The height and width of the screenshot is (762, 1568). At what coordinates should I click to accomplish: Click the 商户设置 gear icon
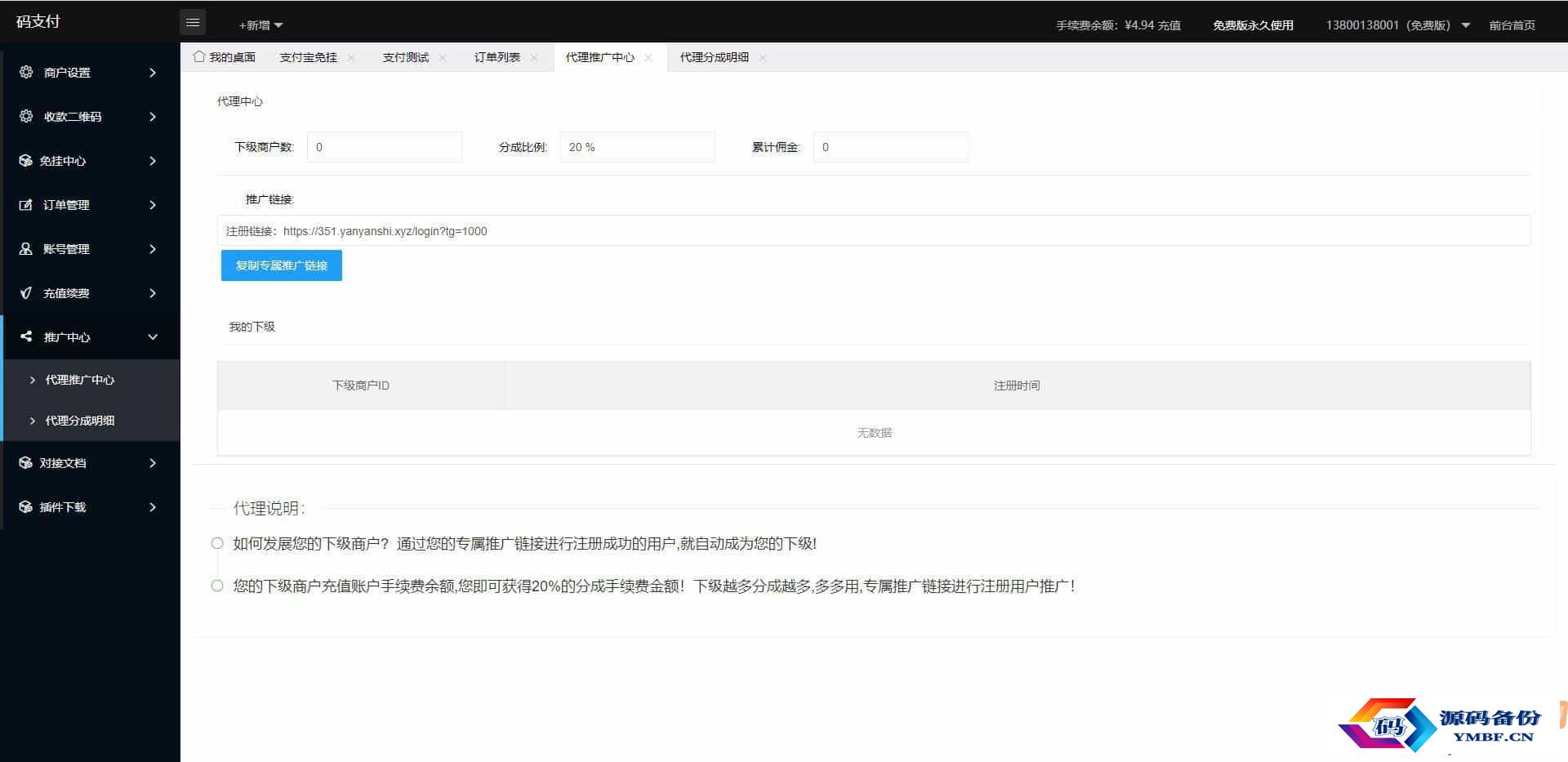[x=26, y=72]
